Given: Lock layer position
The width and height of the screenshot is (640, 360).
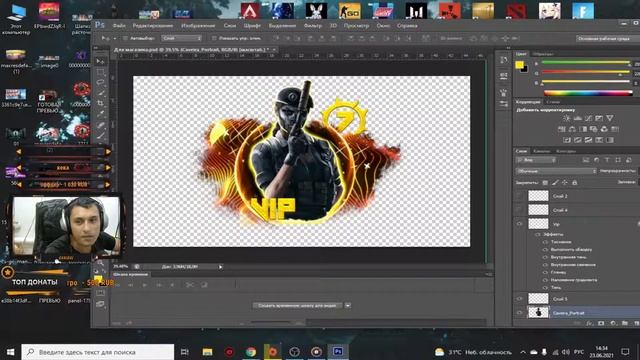Looking at the screenshot, I should pyautogui.click(x=565, y=182).
